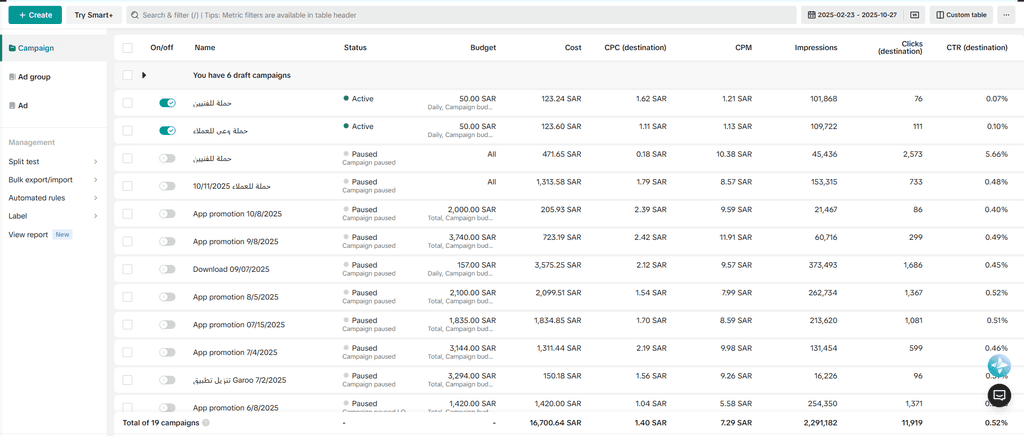This screenshot has width=1024, height=436.
Task: Disable the first active campaign toggle
Action: click(167, 103)
